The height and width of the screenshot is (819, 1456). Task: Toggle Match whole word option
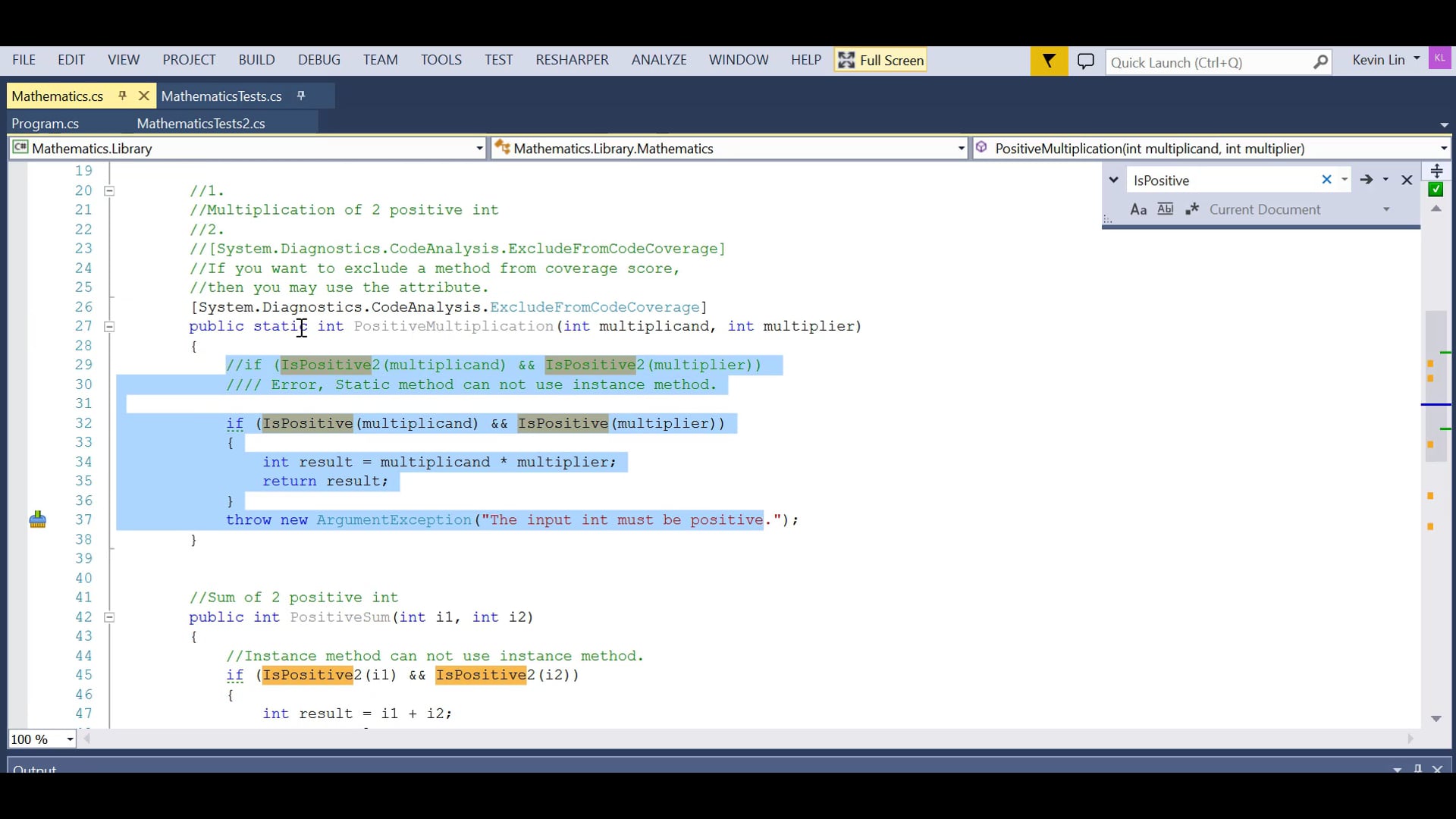pyautogui.click(x=1166, y=209)
